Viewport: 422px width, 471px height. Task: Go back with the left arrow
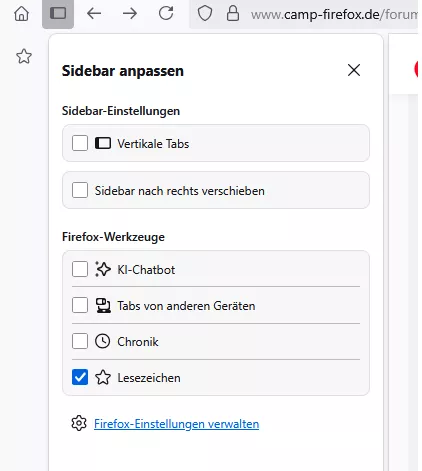pos(94,14)
